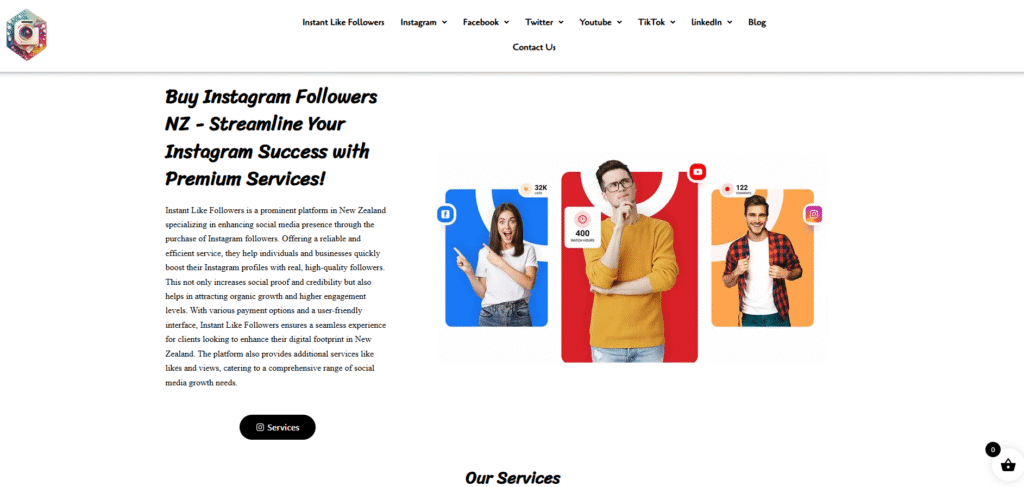This screenshot has height=487, width=1024.
Task: Click the site logo in the header
Action: pos(26,35)
